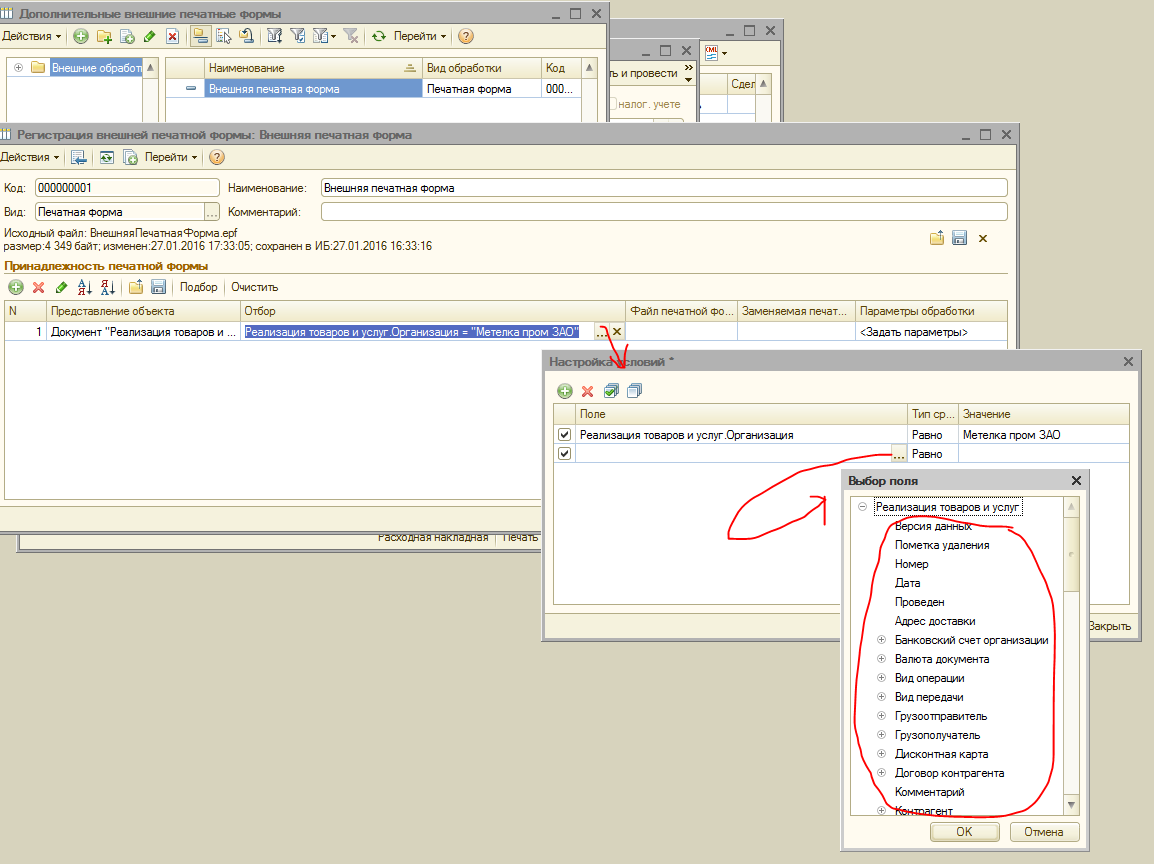Reread icon in registration form toolbar

107,157
